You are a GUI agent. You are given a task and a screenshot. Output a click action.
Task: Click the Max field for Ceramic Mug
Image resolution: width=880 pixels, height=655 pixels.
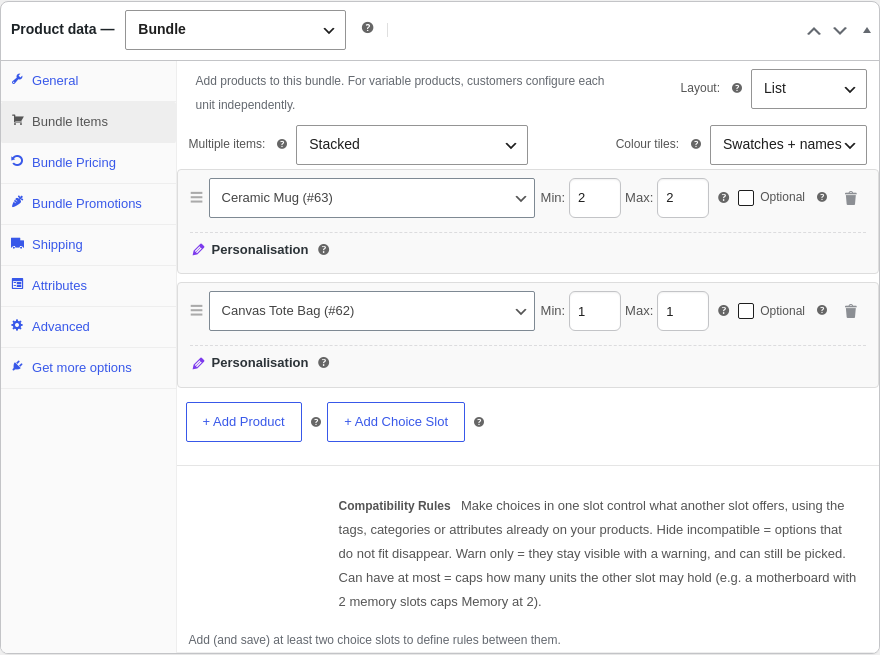682,198
